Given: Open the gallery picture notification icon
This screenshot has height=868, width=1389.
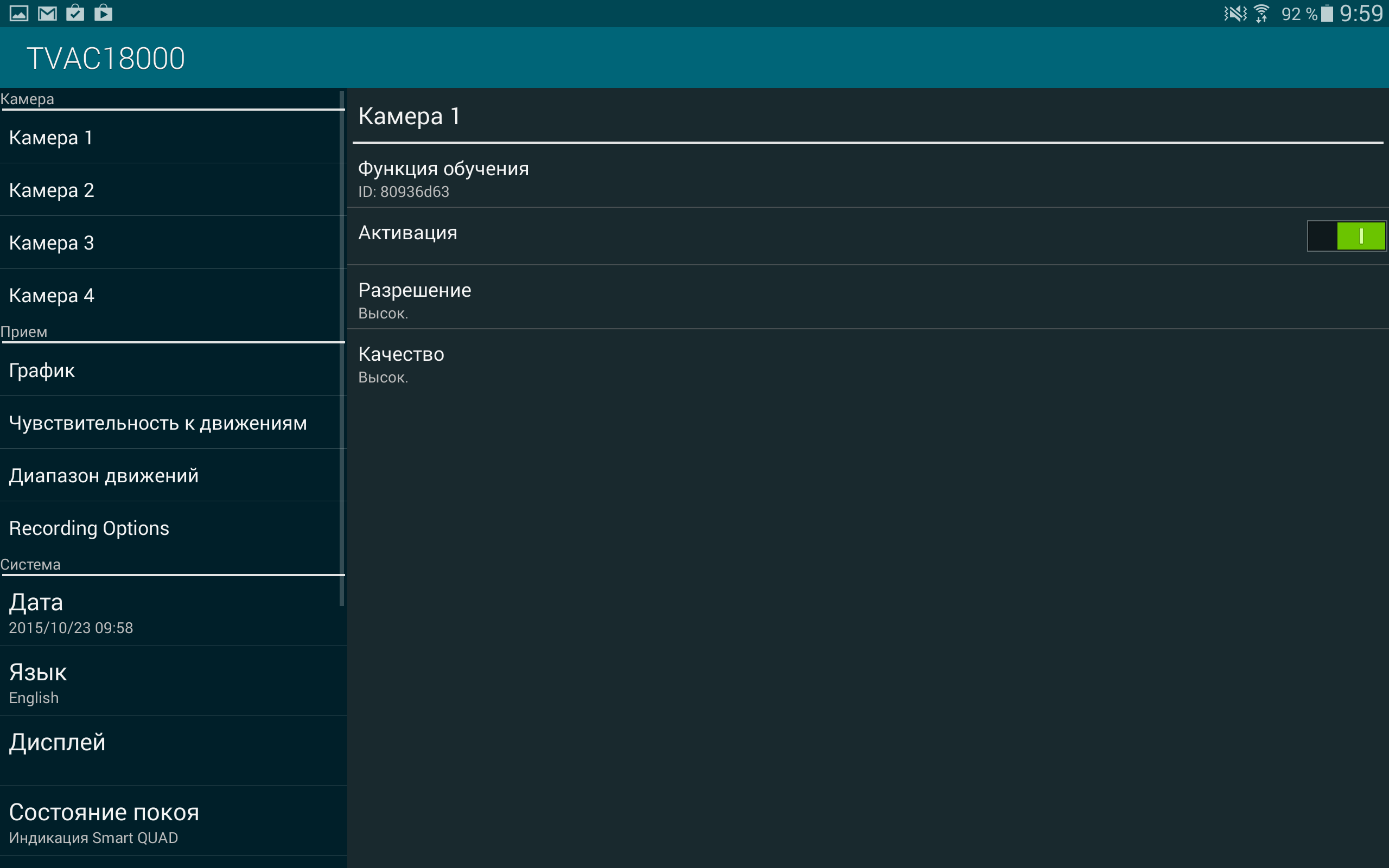Looking at the screenshot, I should point(19,13).
